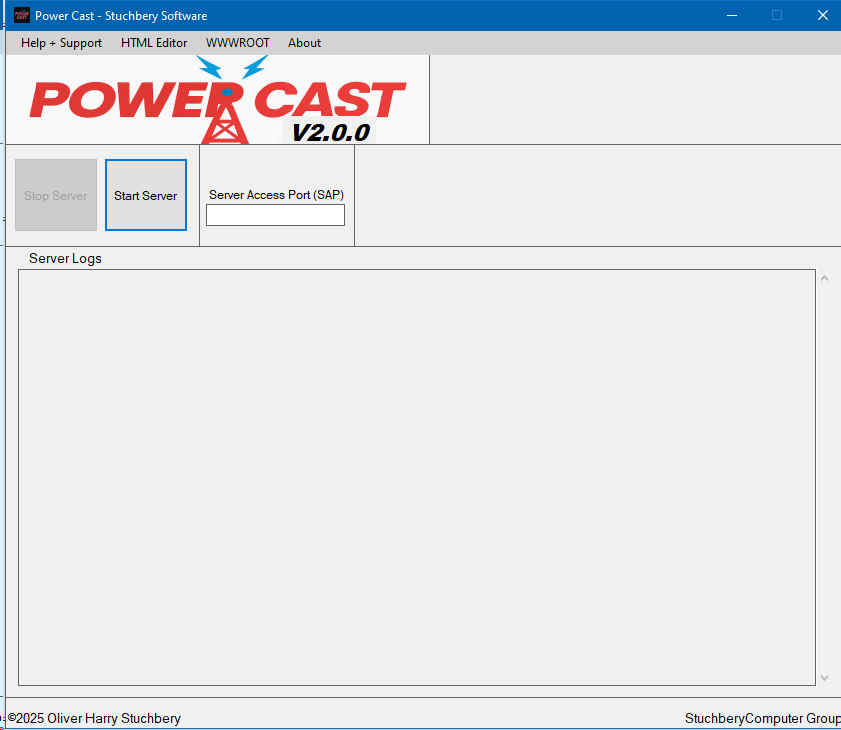Minimize the Power Cast window
The height and width of the screenshot is (730, 841).
732,15
